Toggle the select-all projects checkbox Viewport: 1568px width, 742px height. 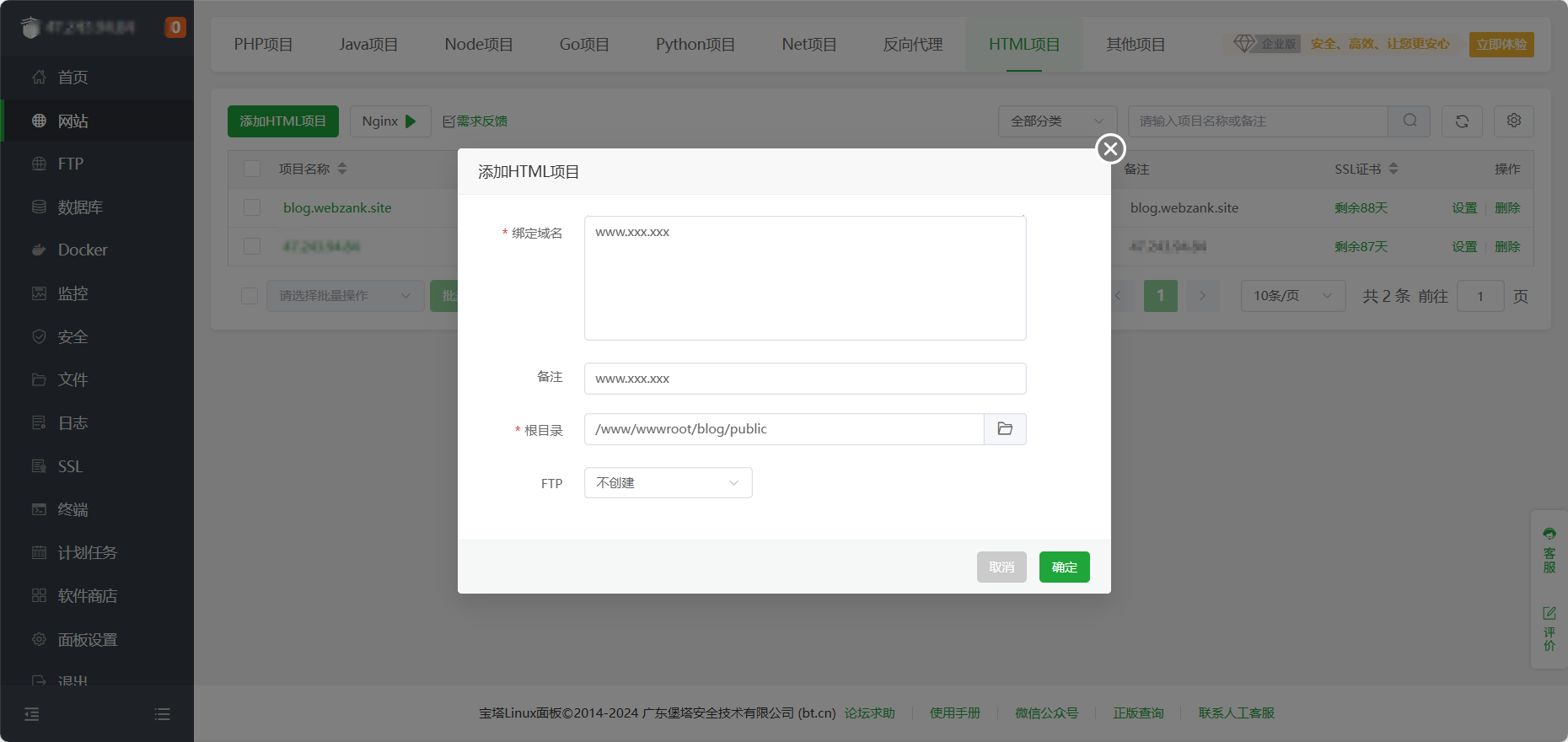click(252, 169)
